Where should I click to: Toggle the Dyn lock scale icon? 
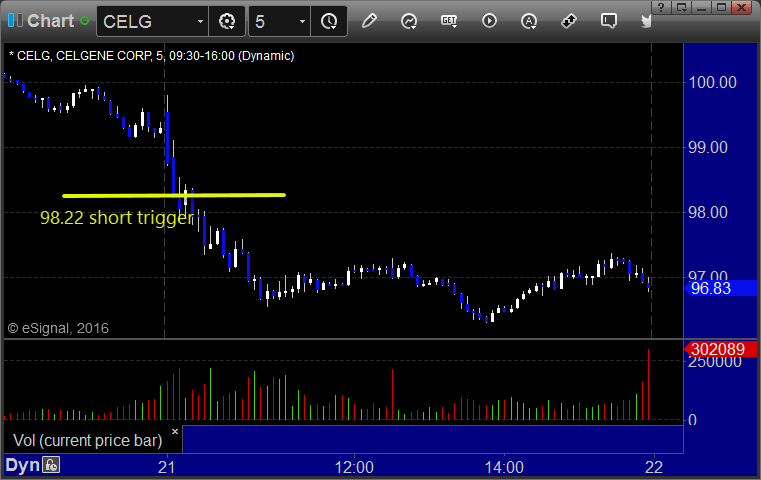click(x=51, y=465)
